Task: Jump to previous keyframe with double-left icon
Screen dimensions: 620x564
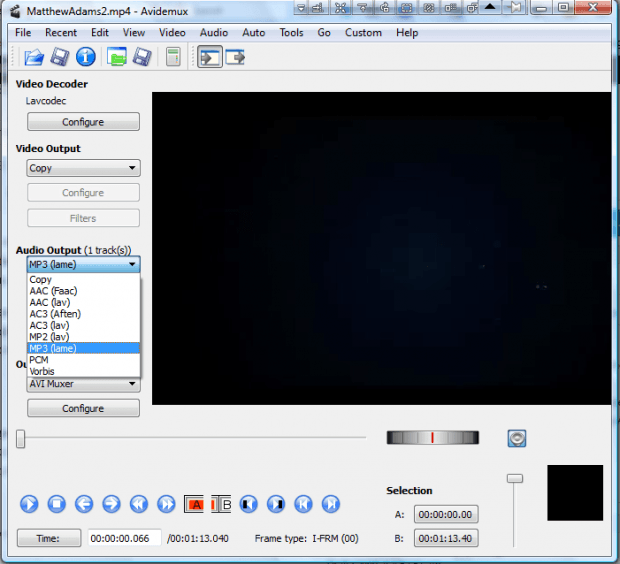Action: pyautogui.click(x=139, y=504)
